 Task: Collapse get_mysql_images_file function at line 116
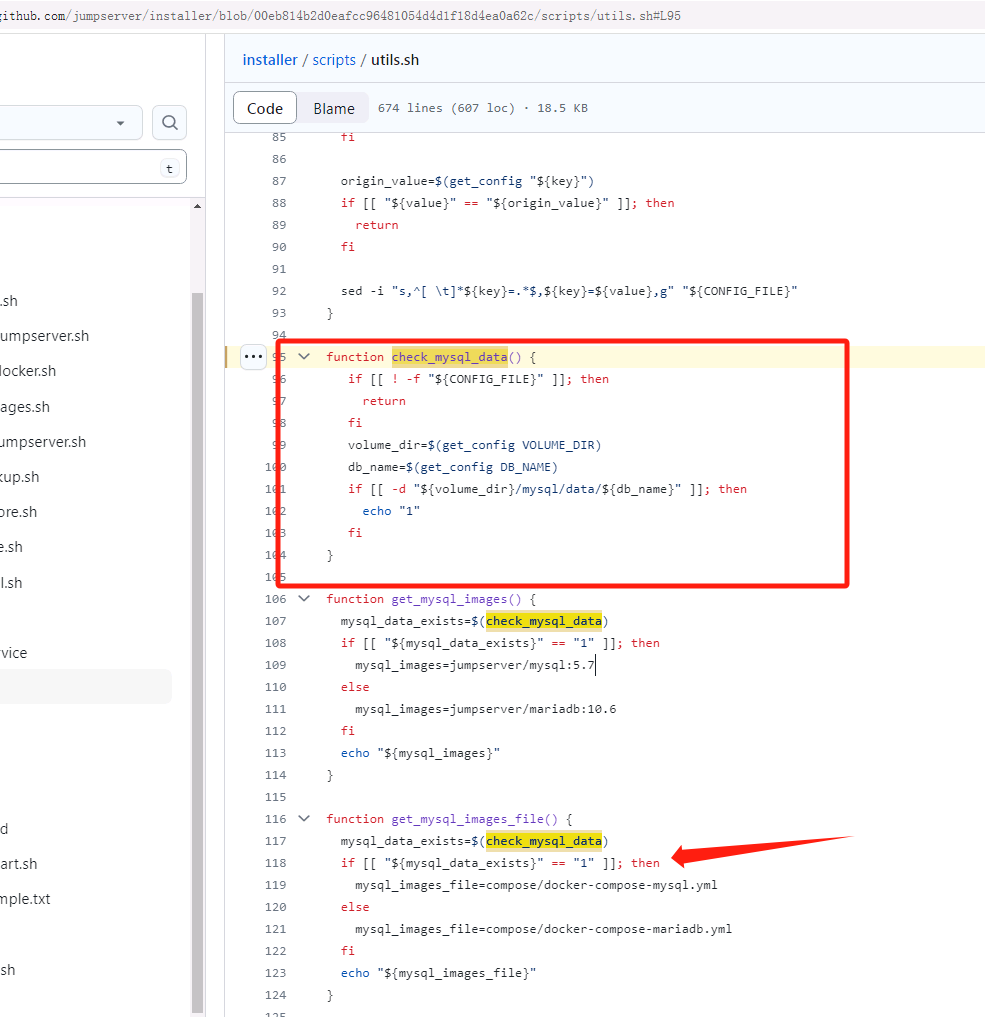tap(304, 819)
